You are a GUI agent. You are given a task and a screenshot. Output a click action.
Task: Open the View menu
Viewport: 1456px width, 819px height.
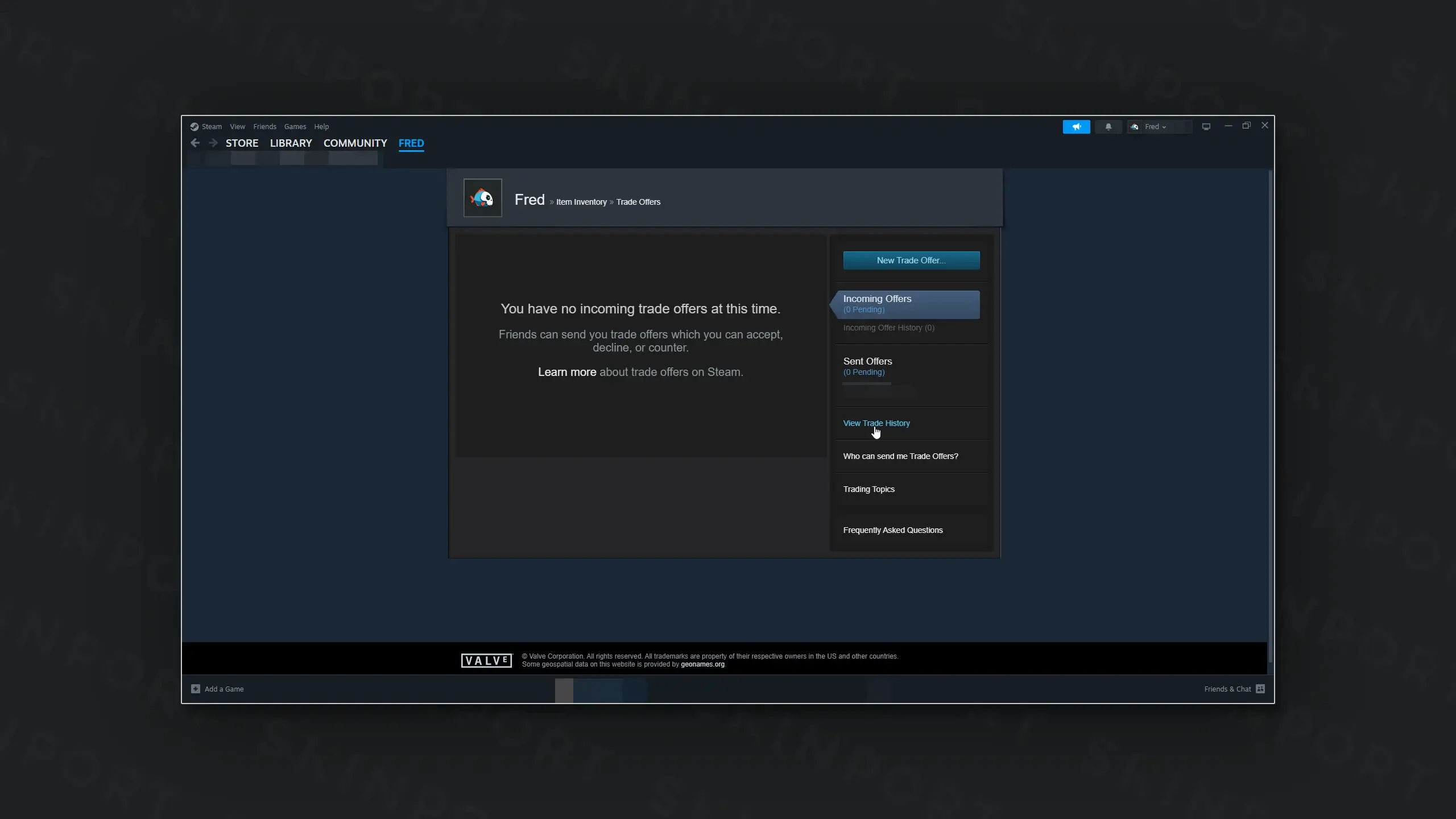click(x=237, y=127)
